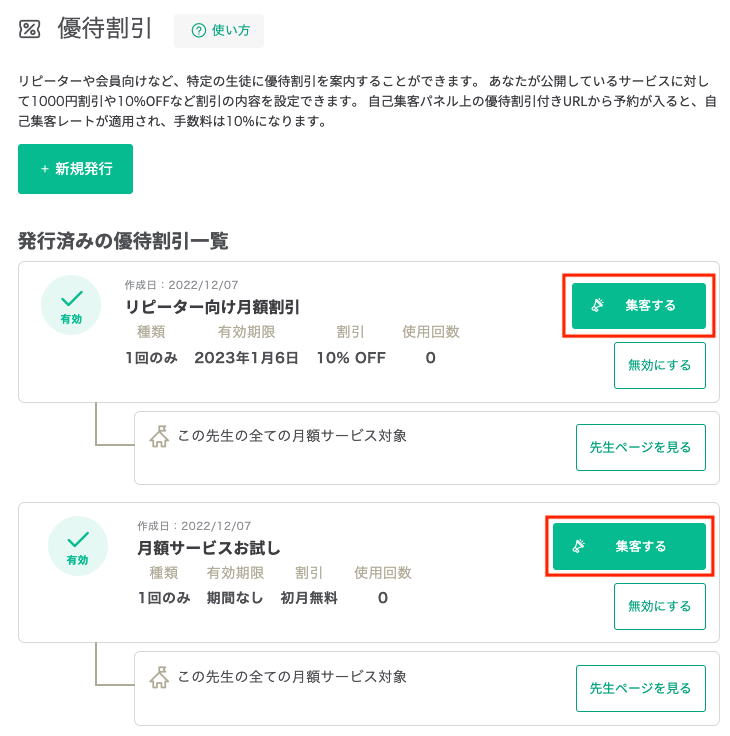Disable リピーター向け月額割引 with 無効にする
The image size is (730, 736).
point(660,365)
